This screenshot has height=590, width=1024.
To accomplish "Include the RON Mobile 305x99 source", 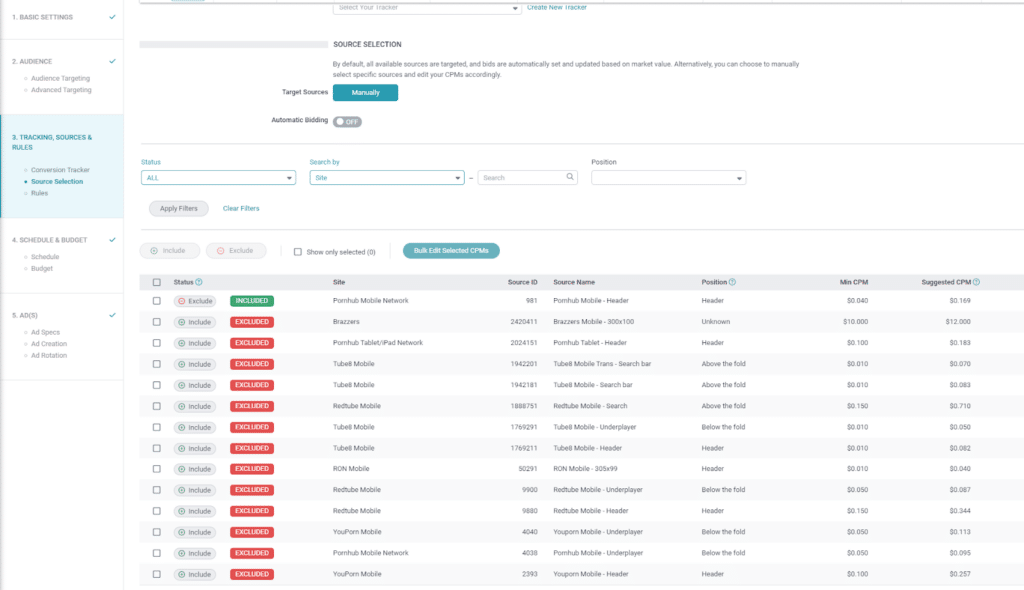I will click(x=195, y=469).
